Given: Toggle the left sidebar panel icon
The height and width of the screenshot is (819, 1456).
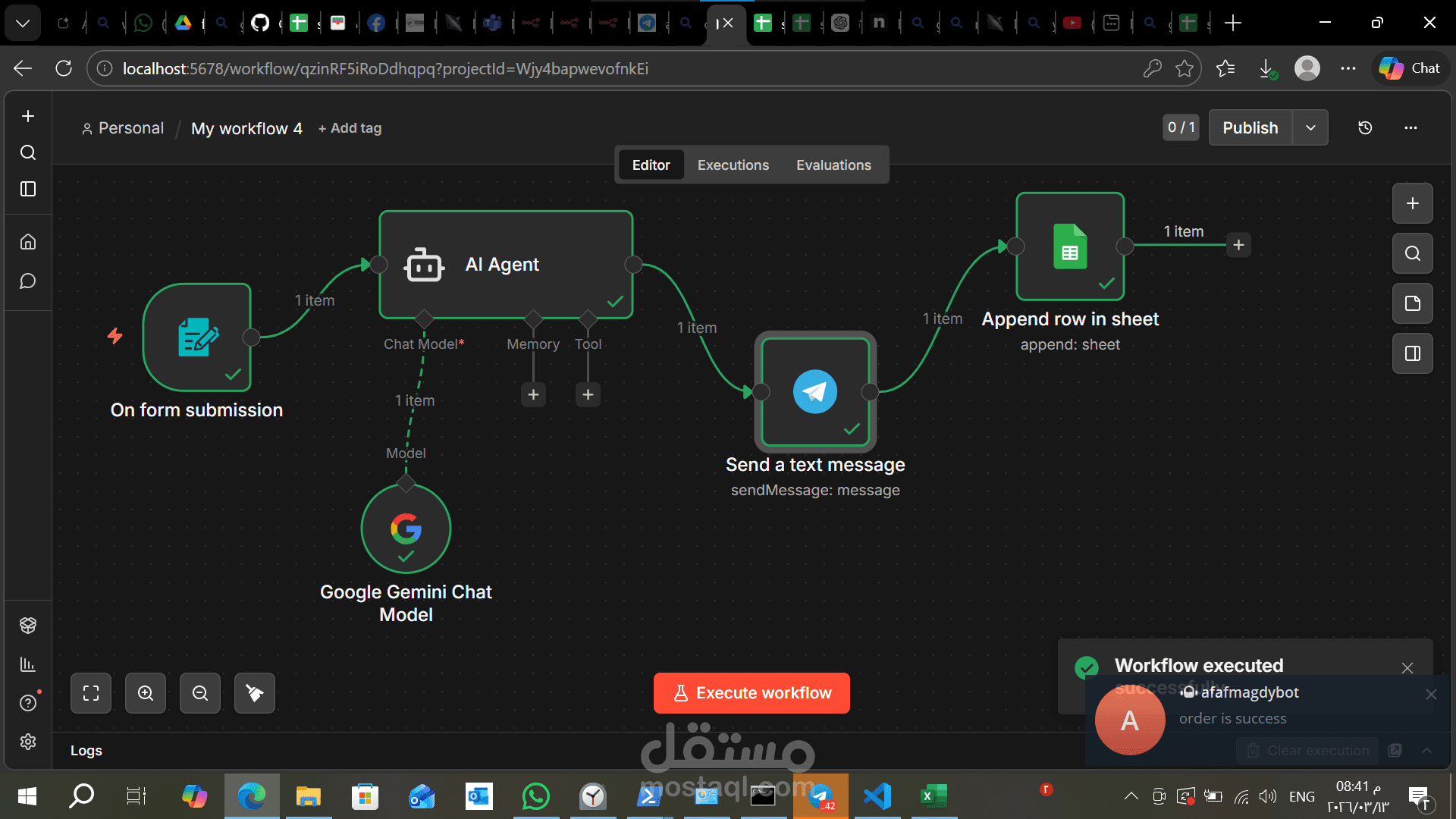Looking at the screenshot, I should coord(28,189).
